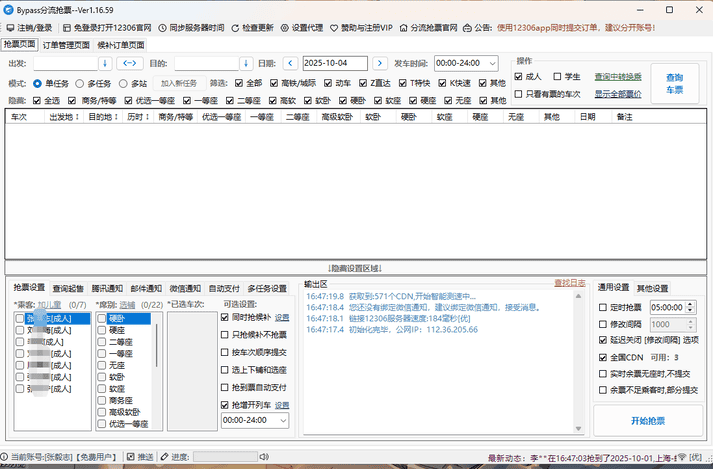Toggle the 高铁/城际 filter checkbox
This screenshot has width=713, height=469.
[x=274, y=83]
